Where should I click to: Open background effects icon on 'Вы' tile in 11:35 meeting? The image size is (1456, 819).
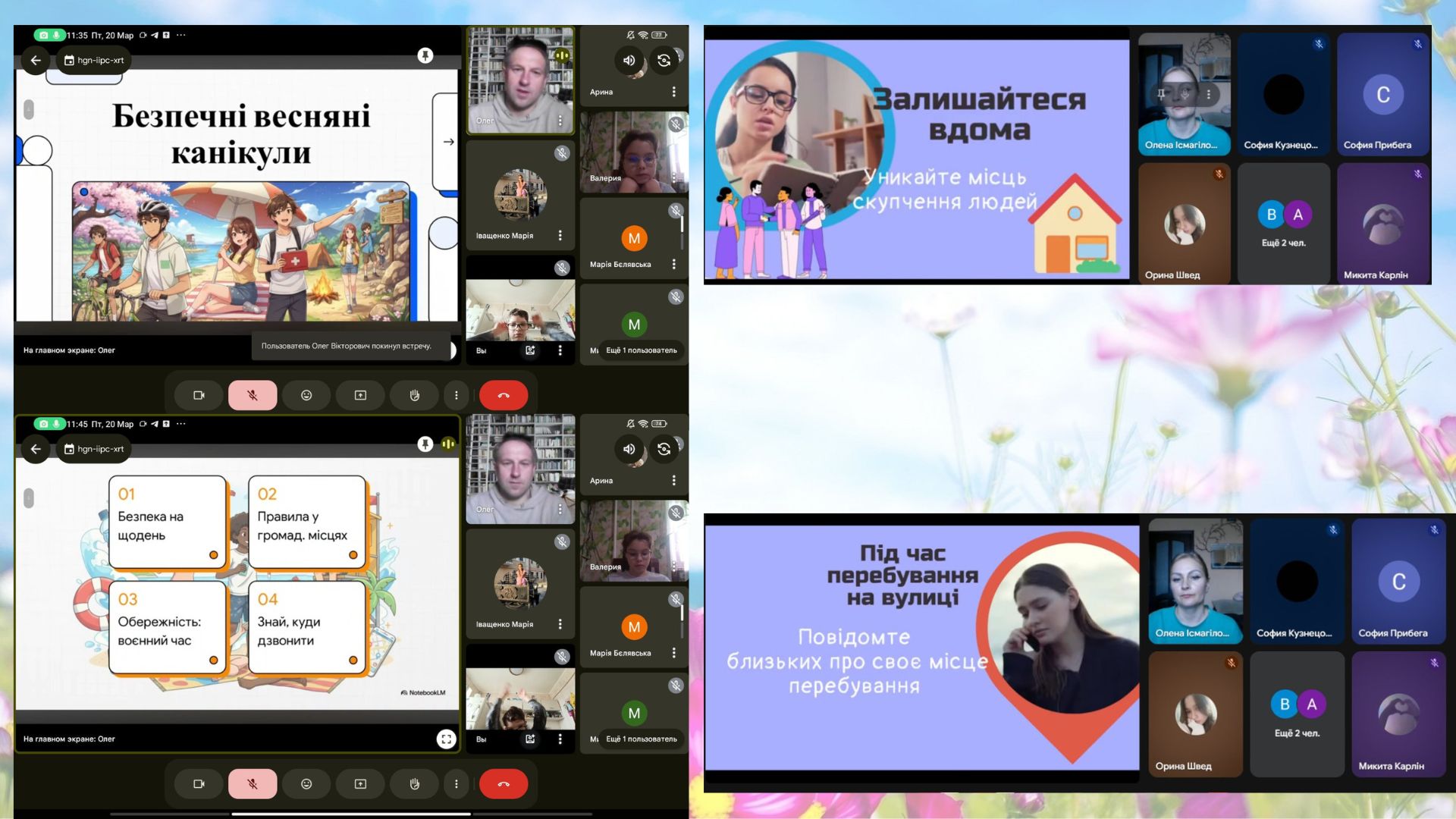click(x=530, y=350)
